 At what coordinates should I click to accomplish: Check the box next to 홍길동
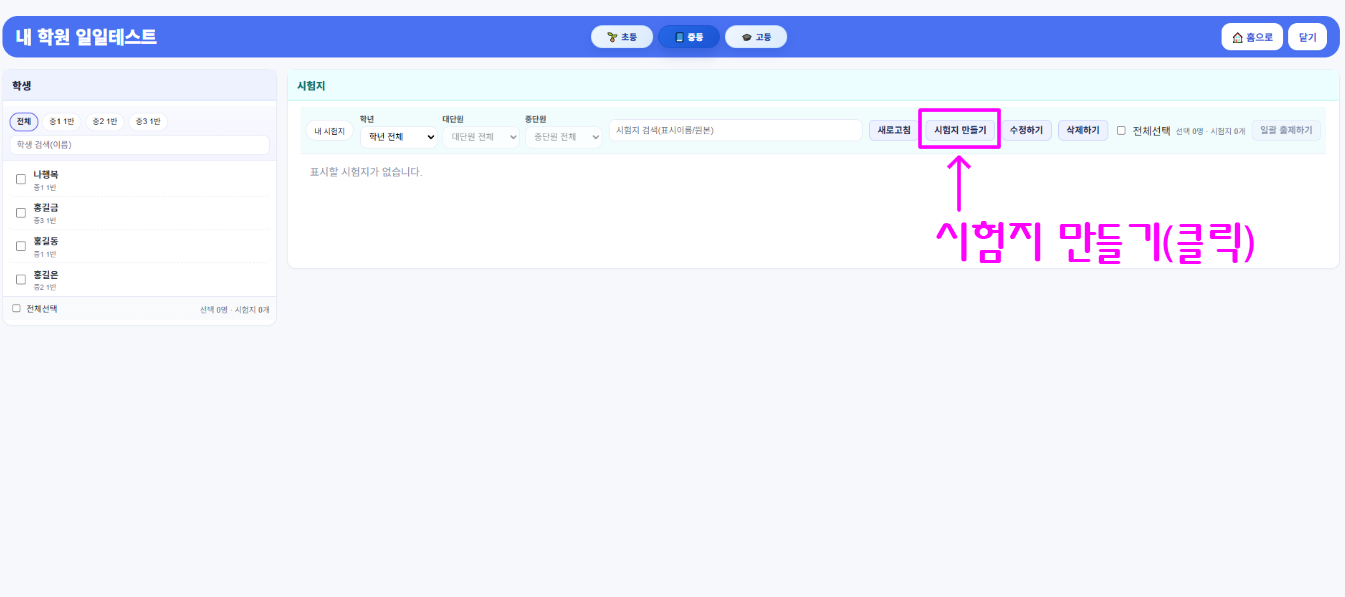pyautogui.click(x=21, y=246)
